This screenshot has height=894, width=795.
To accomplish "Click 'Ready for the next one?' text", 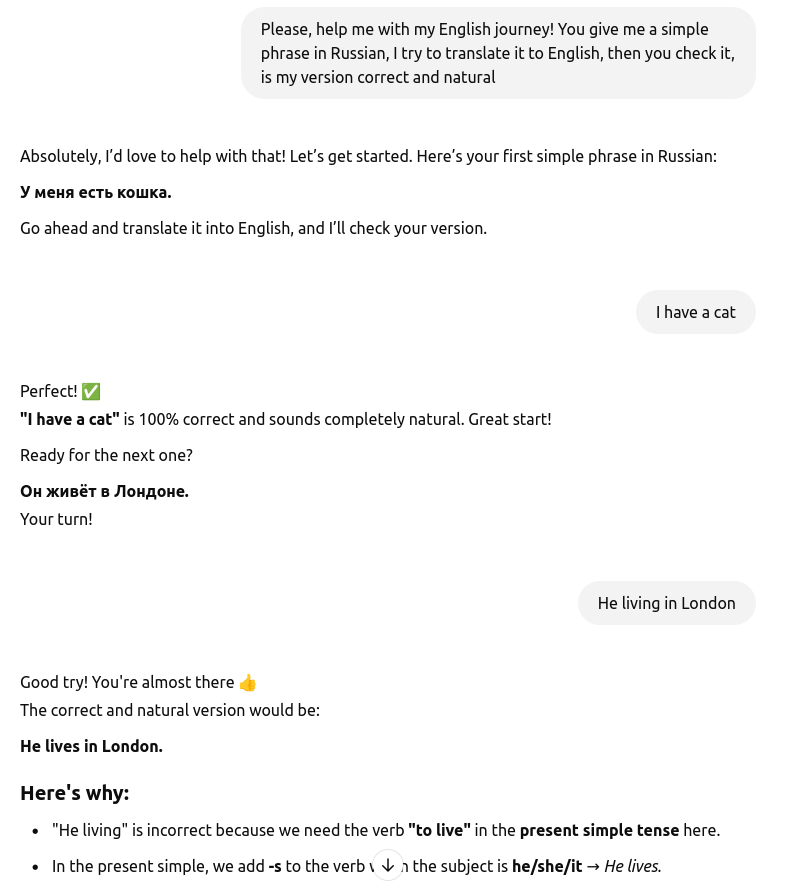I will pyautogui.click(x=106, y=455).
